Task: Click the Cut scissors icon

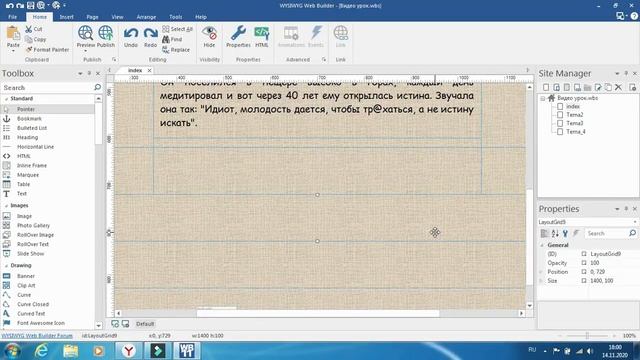Action: (x=29, y=29)
